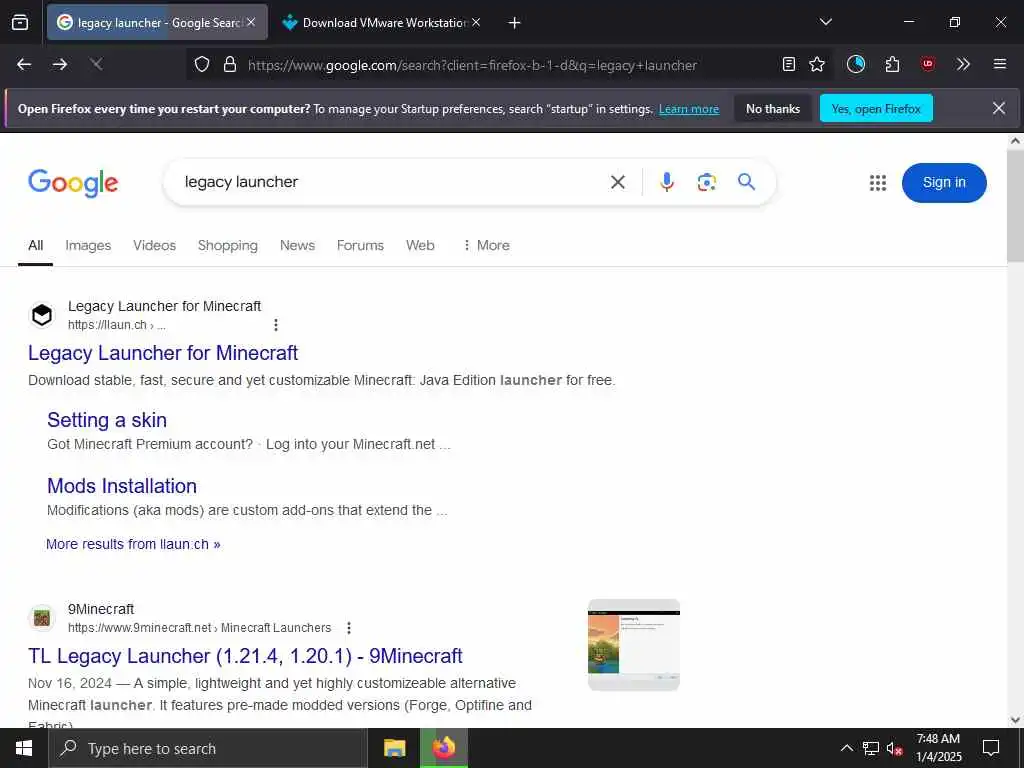Viewport: 1024px width, 768px height.
Task: Click the page vertical scrollbar thumb
Action: [x=1015, y=206]
